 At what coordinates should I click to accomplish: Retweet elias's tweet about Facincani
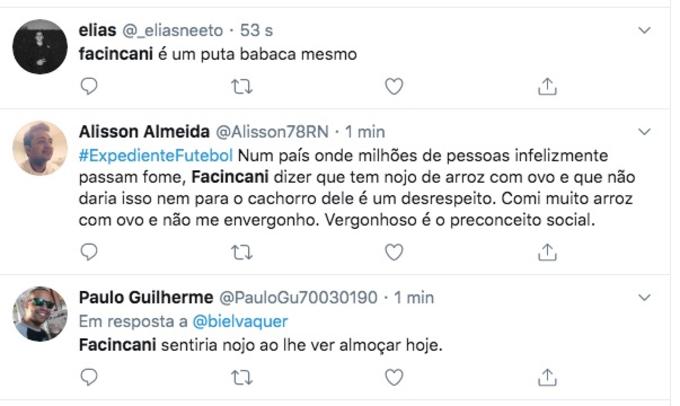[x=241, y=87]
